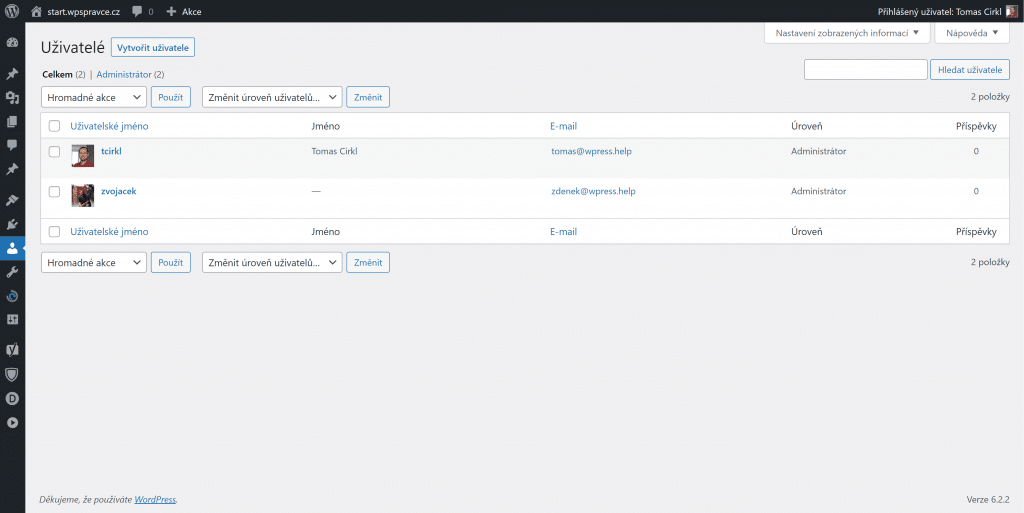Click the tomas@wpress.help email link
The width and height of the screenshot is (1024, 513).
592,151
